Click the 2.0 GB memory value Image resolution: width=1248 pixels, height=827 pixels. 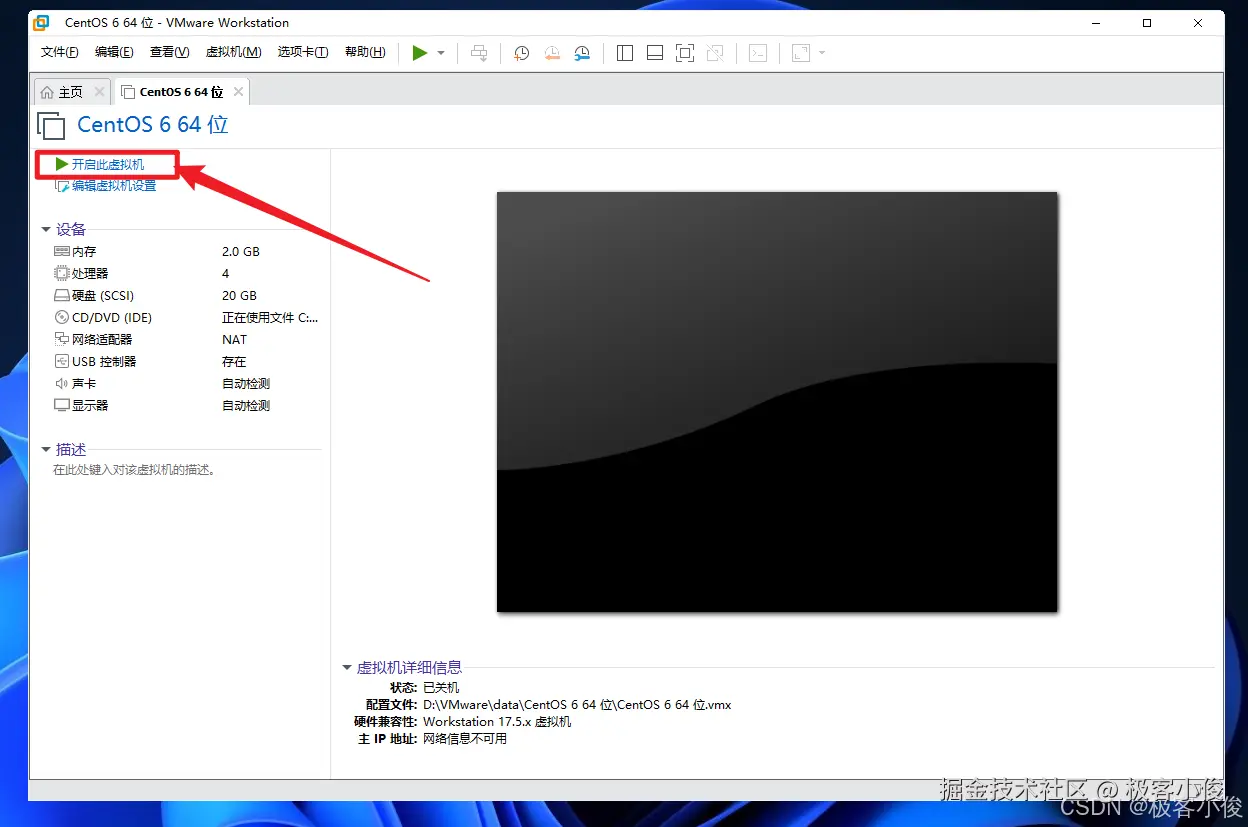241,252
